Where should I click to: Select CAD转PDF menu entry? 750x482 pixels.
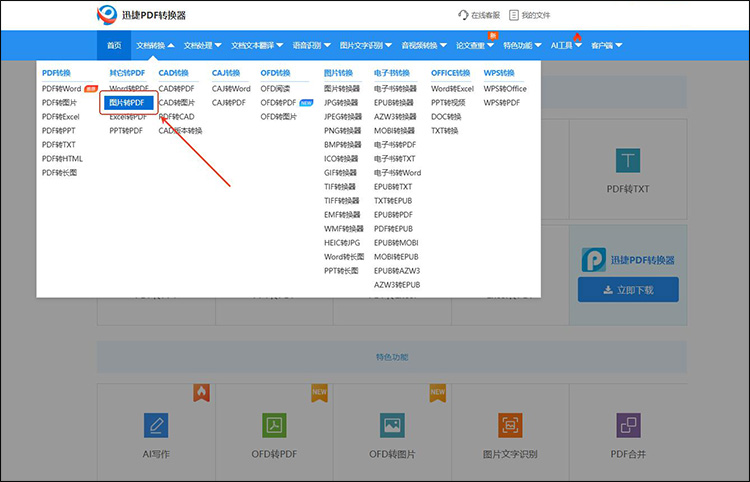[x=176, y=89]
